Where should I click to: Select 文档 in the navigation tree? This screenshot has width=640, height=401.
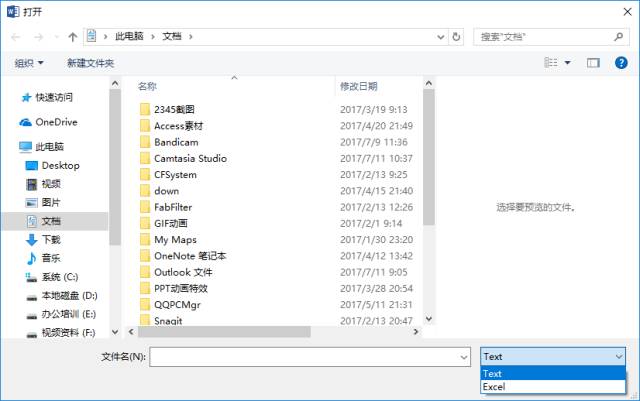51,221
